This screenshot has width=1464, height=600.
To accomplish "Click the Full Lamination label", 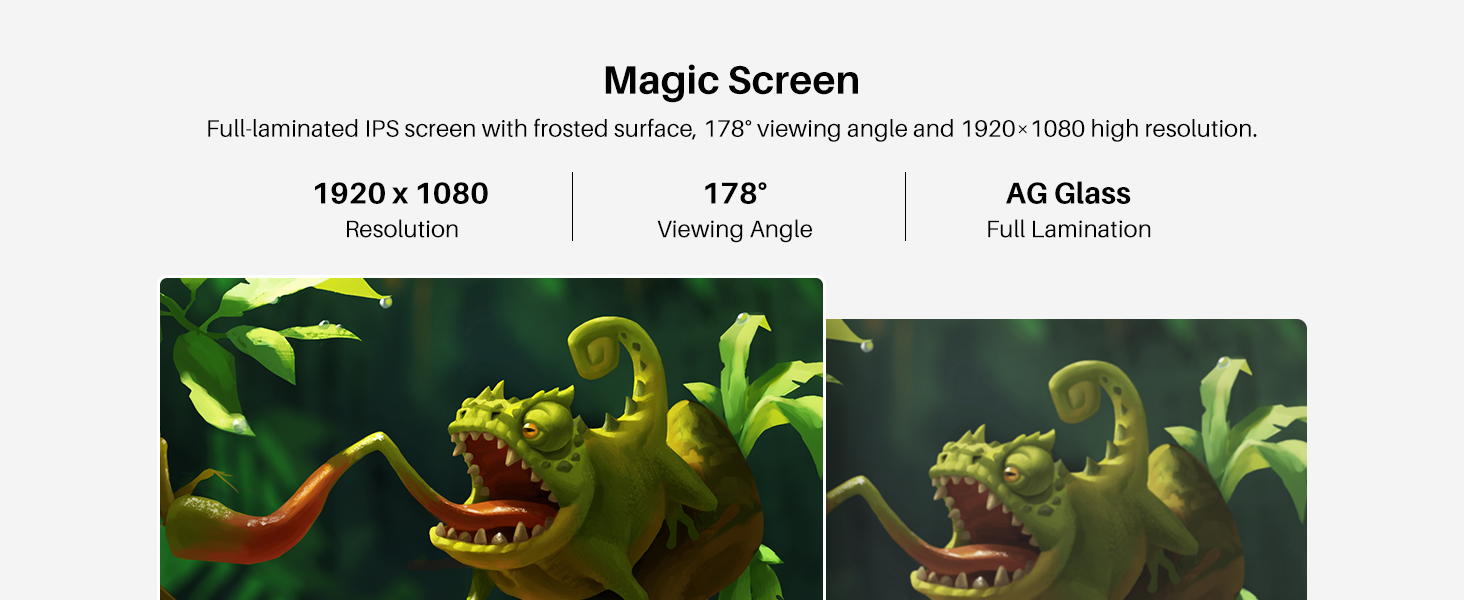I will click(1068, 230).
